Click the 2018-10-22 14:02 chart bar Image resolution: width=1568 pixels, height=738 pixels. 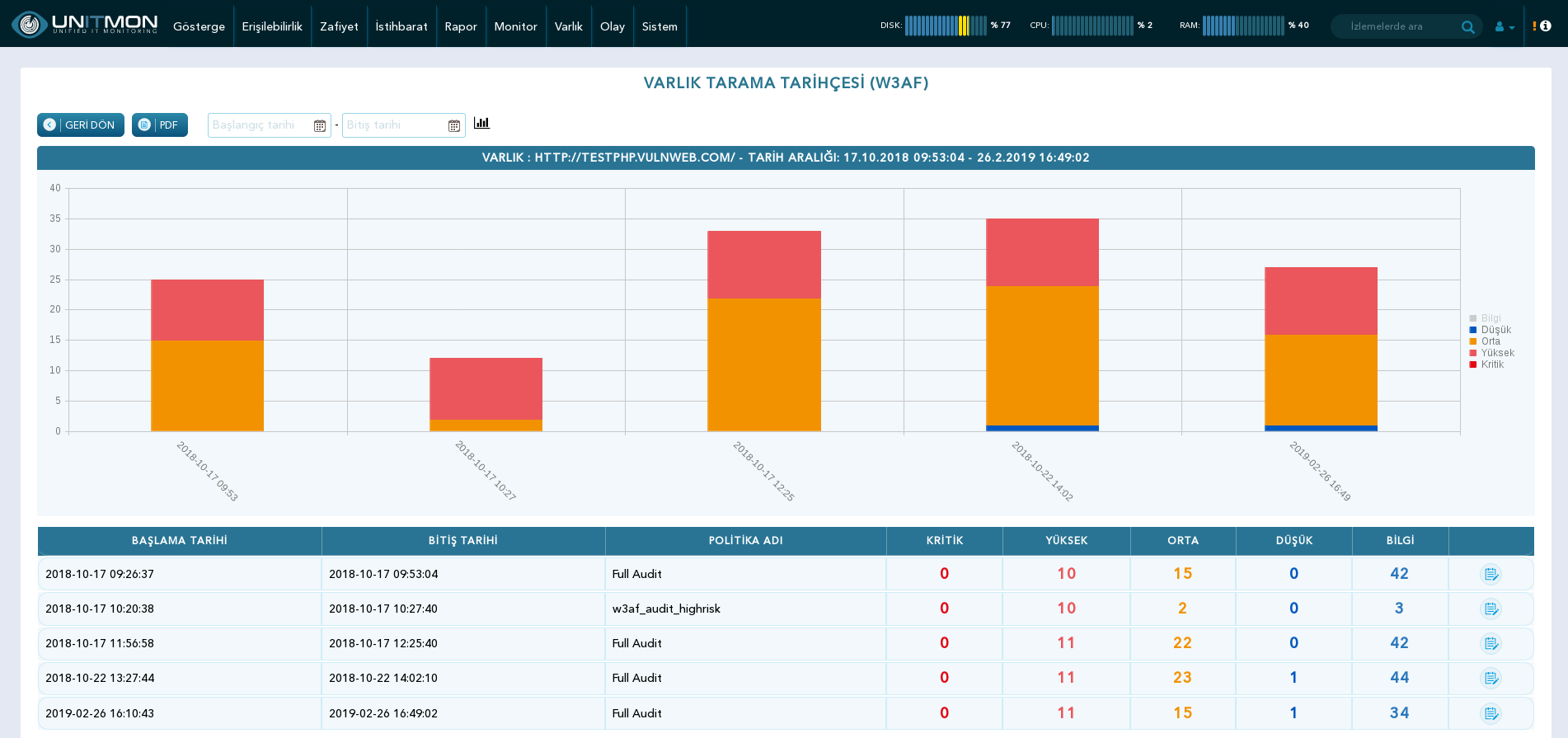[x=1042, y=325]
